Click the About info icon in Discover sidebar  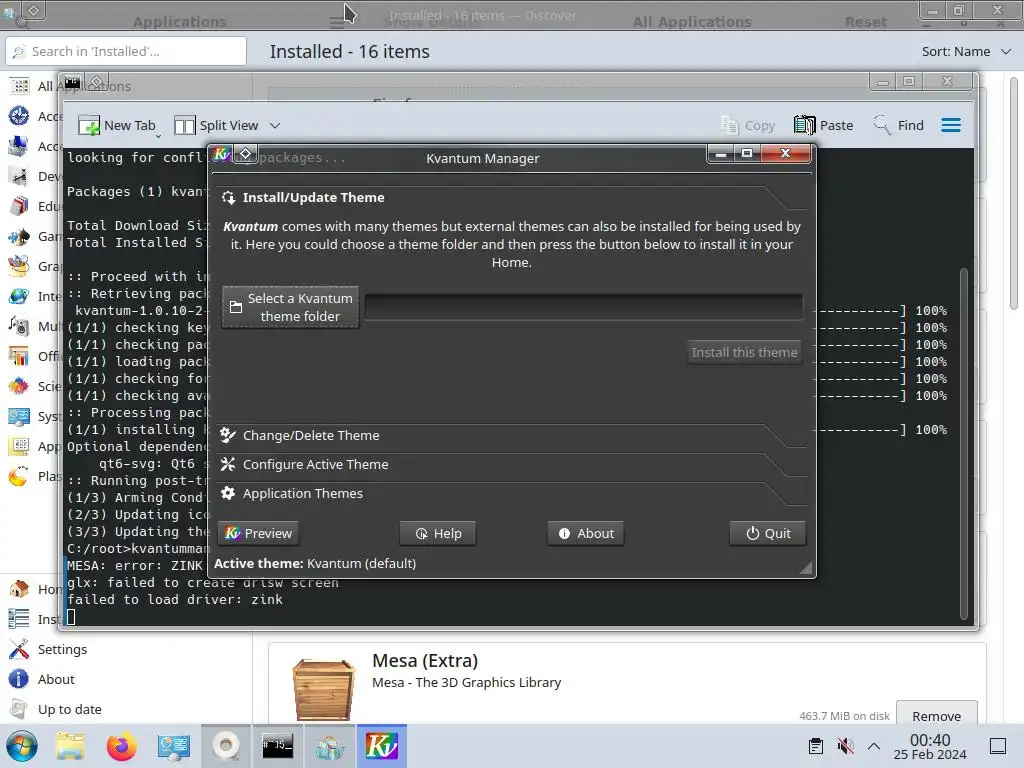point(19,679)
